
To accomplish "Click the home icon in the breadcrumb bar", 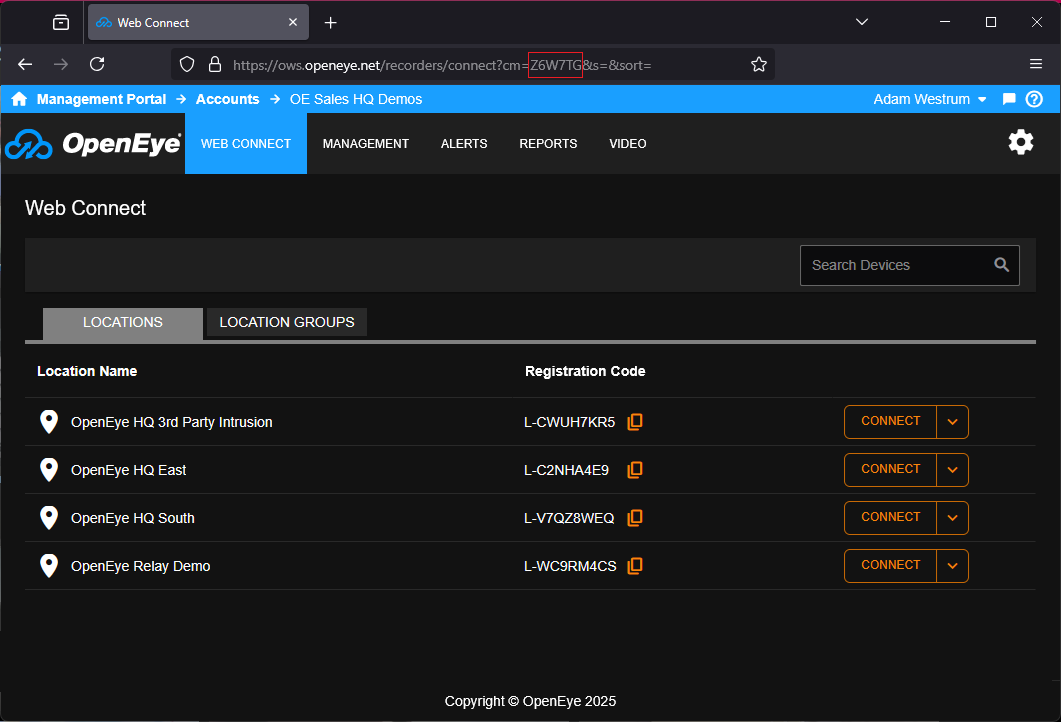I will point(19,99).
